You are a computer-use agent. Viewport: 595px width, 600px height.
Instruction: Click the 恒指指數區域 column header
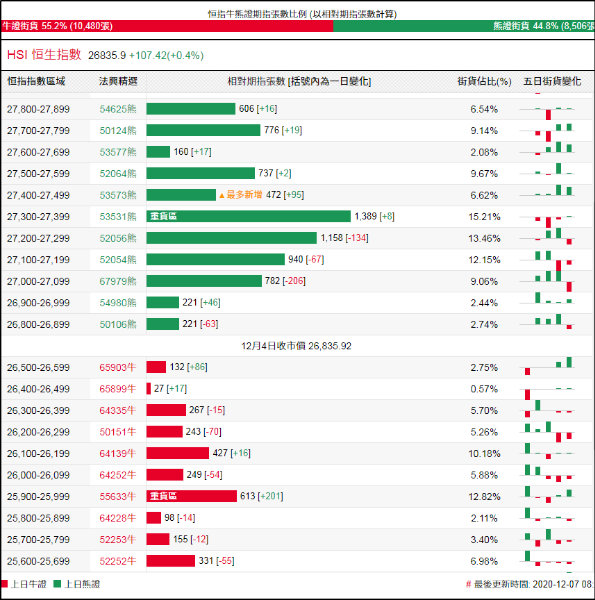click(36, 81)
